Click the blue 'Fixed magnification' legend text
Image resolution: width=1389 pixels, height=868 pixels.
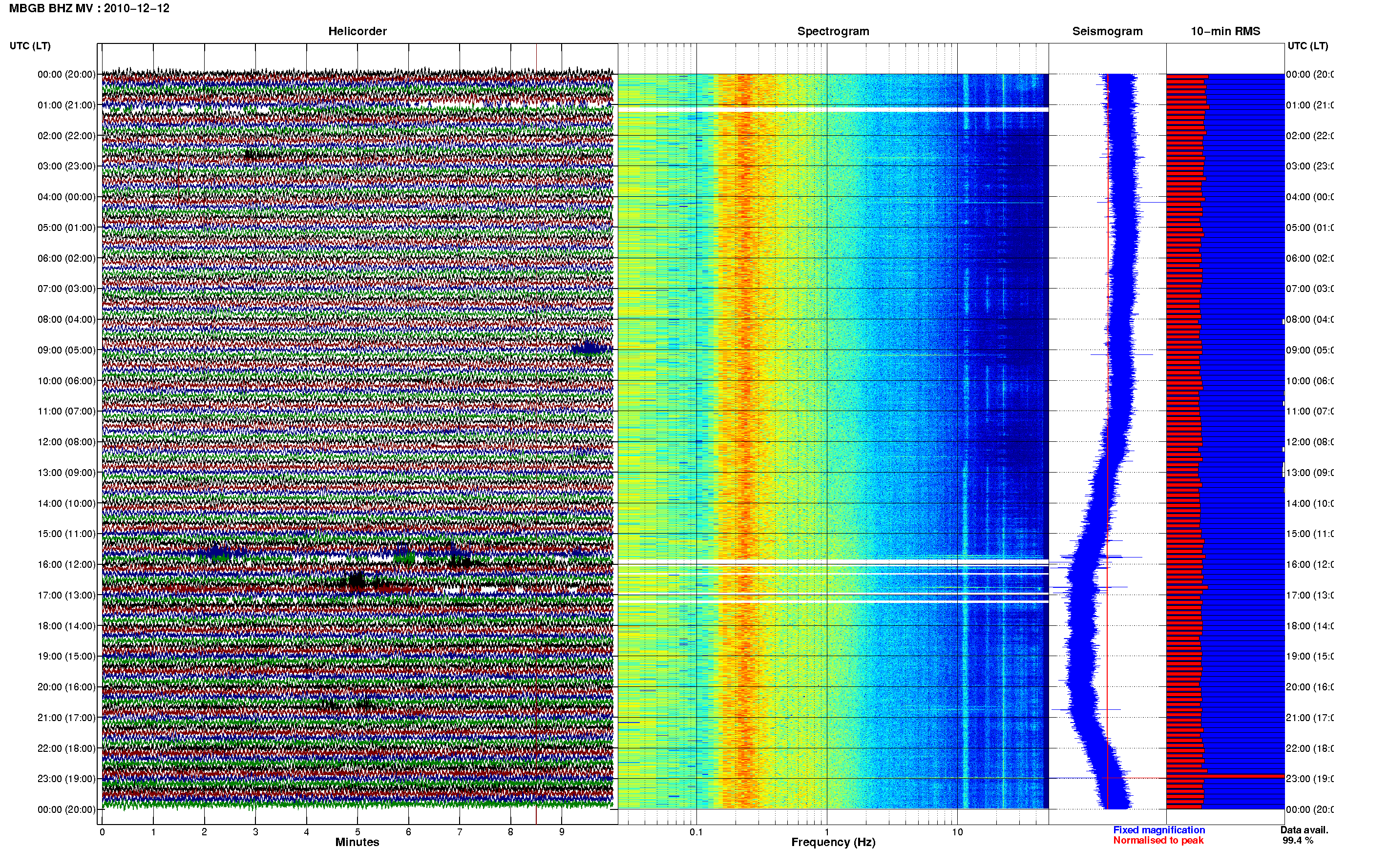coord(1159,830)
